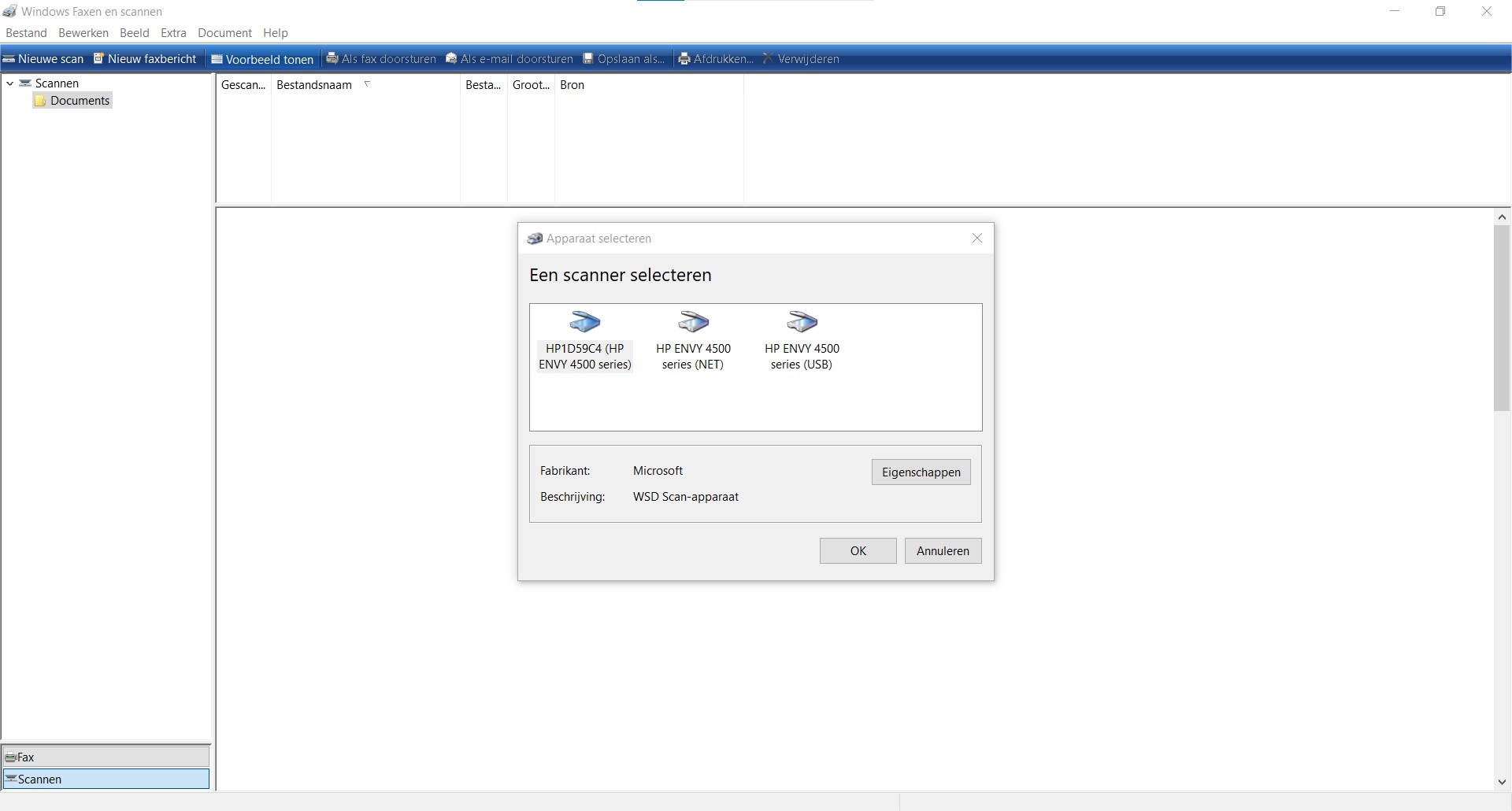Cancel the dialog with Annuleren
Viewport: 1512px width, 811px height.
point(943,550)
